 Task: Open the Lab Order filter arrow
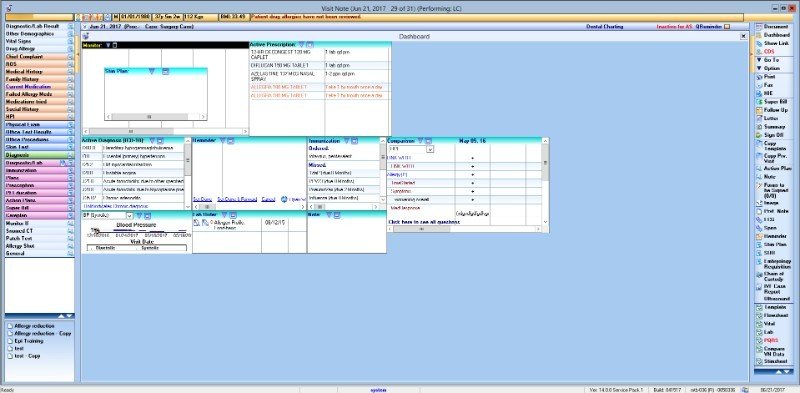(x=224, y=215)
